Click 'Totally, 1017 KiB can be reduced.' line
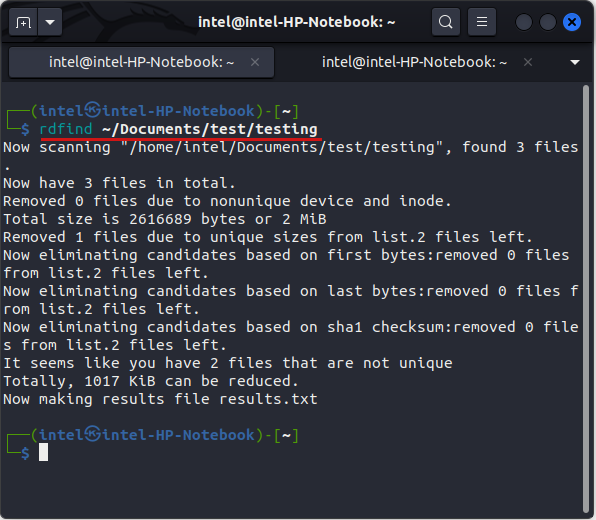Screen dimensions: 596x520 click(151, 381)
